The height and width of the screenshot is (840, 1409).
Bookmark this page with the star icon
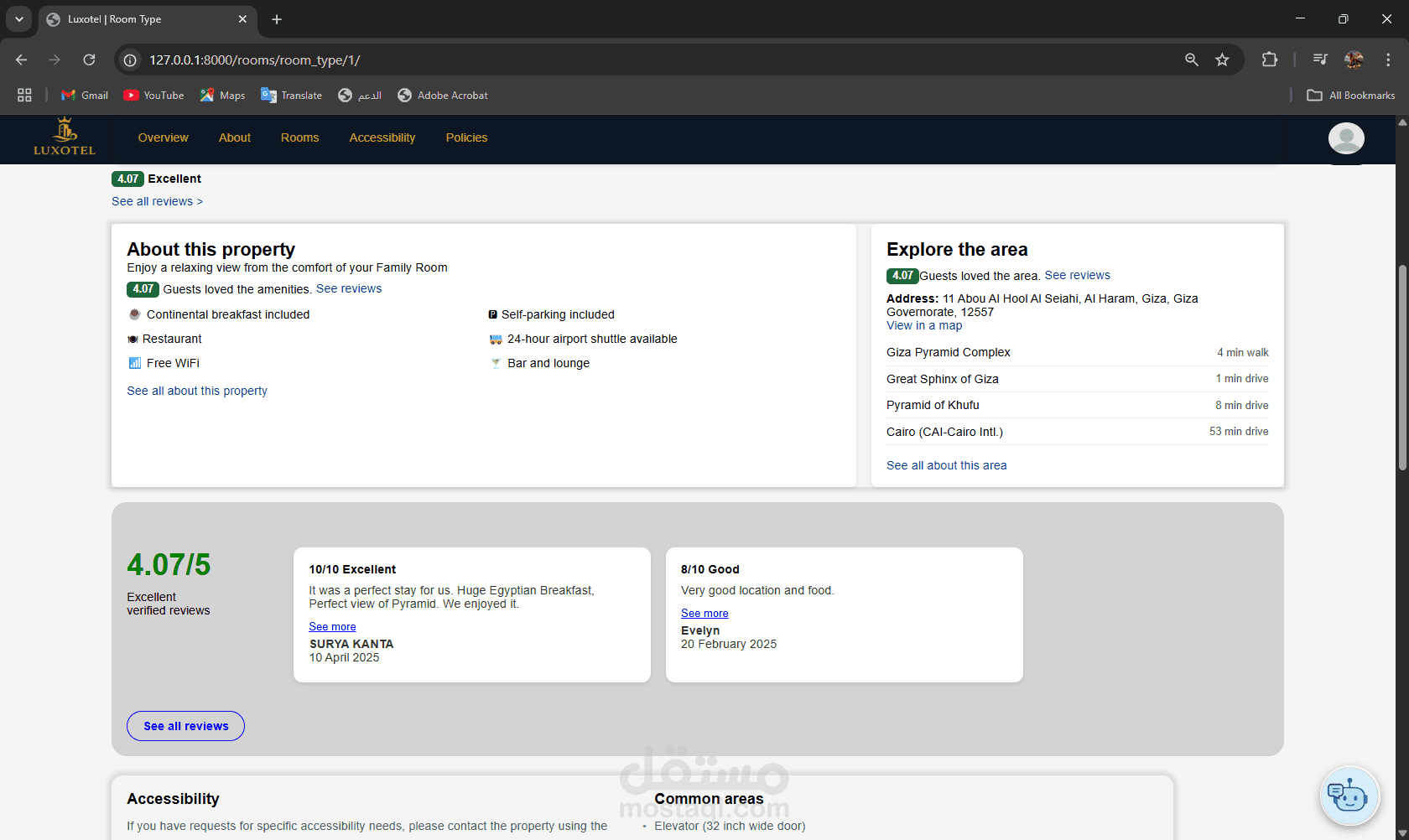point(1222,60)
